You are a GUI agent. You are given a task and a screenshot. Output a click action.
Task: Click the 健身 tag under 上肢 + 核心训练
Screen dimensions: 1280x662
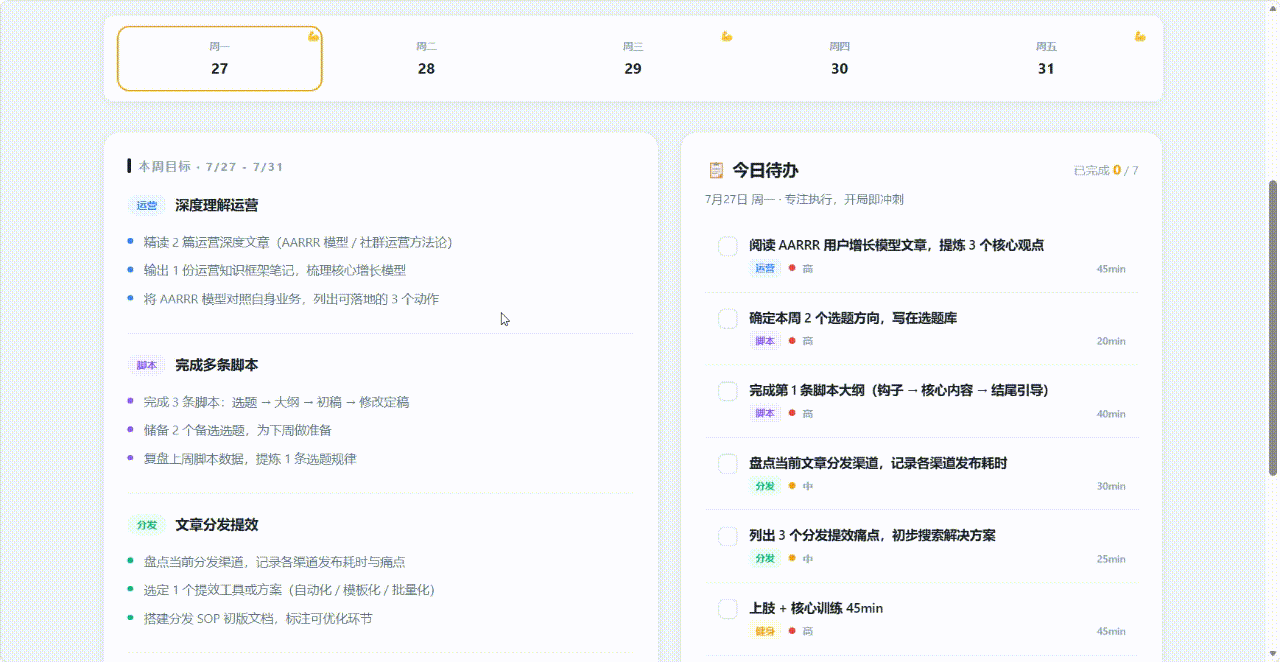(765, 631)
